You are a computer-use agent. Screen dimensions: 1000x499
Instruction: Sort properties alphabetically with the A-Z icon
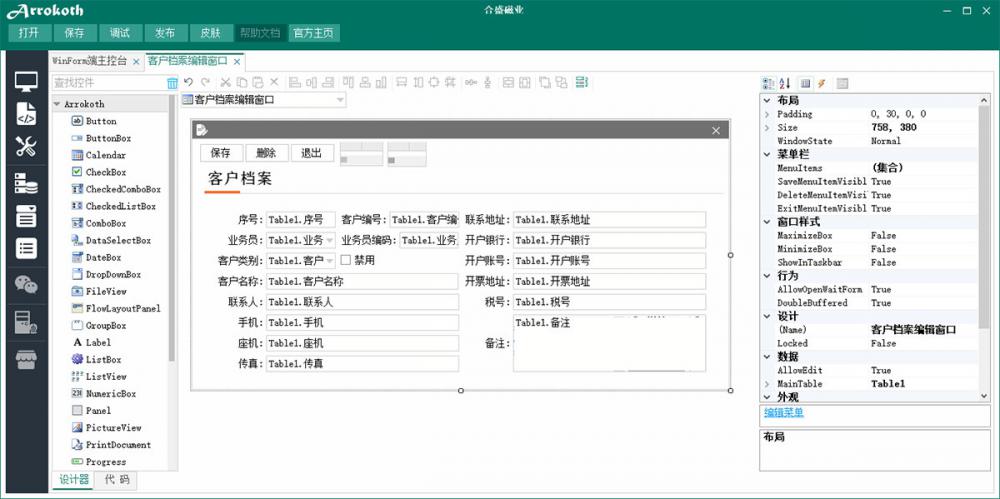[784, 83]
